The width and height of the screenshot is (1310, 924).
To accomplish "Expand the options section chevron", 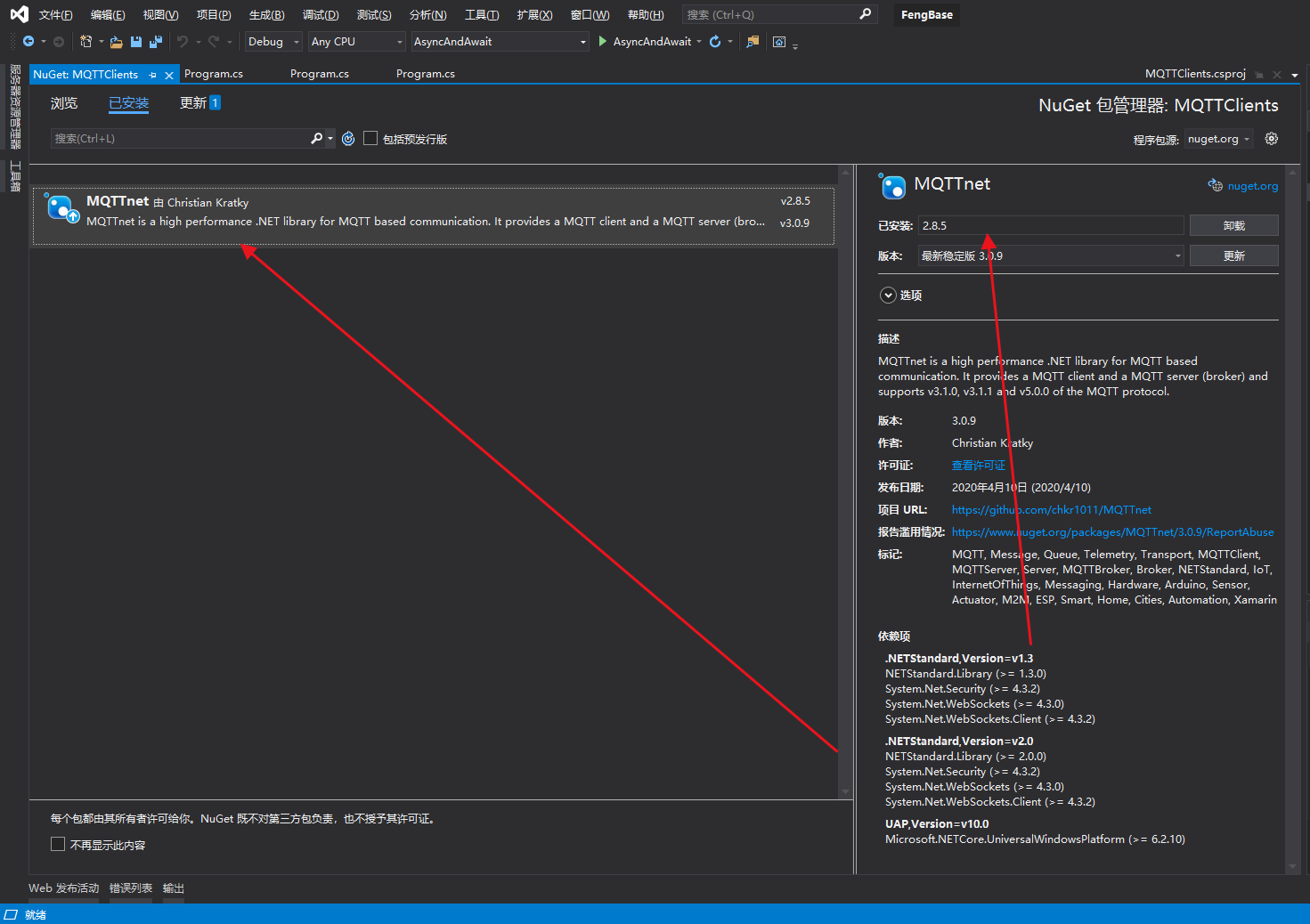I will [888, 296].
